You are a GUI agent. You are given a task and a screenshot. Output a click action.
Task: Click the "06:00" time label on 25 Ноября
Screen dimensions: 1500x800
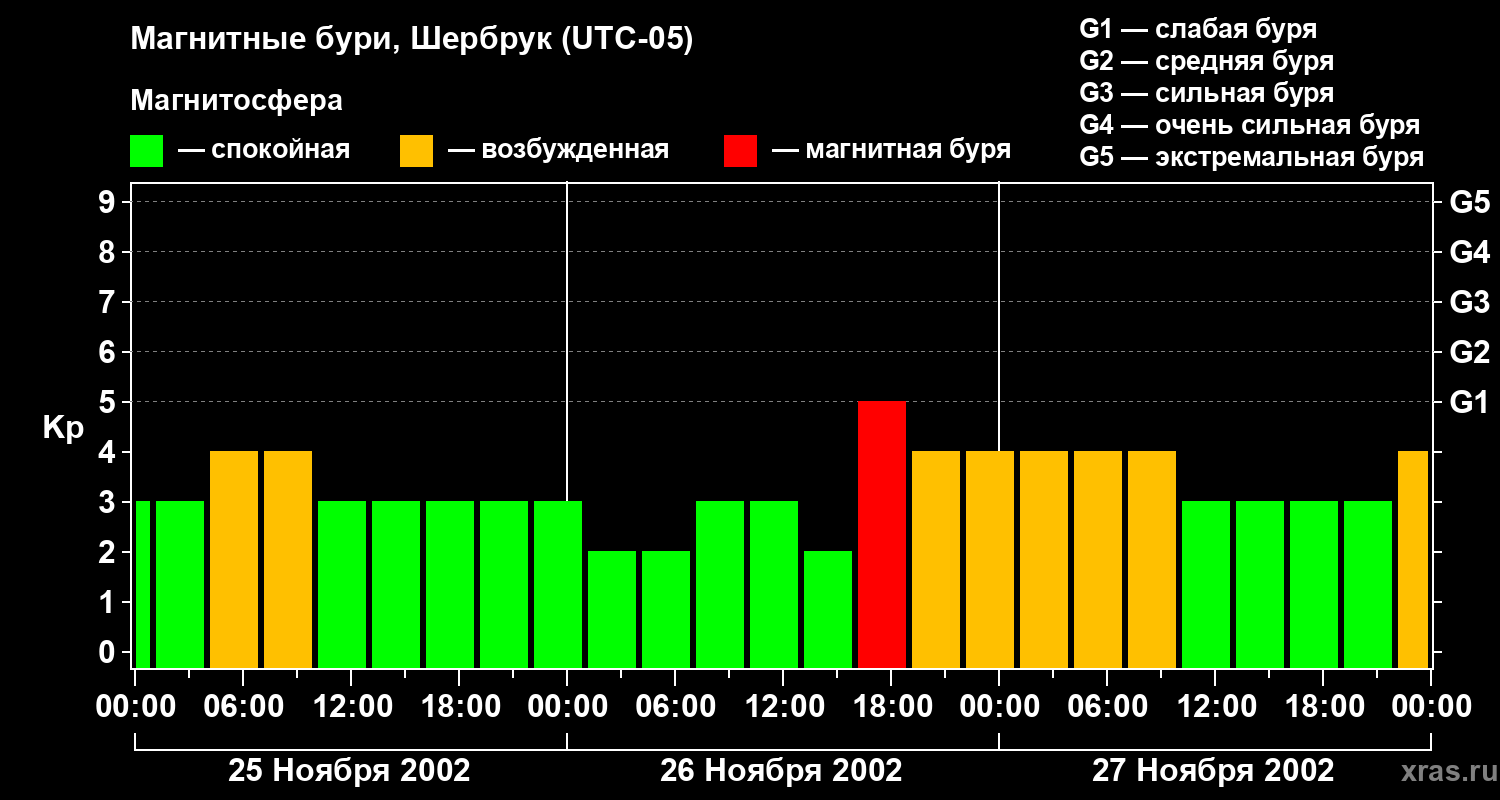pos(242,706)
